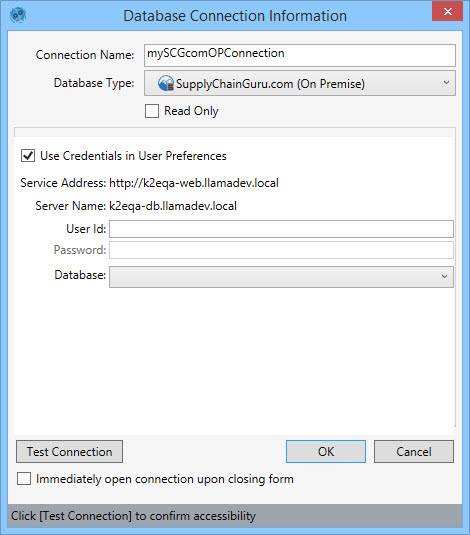Confirm with the OK button
The height and width of the screenshot is (535, 470).
326,451
